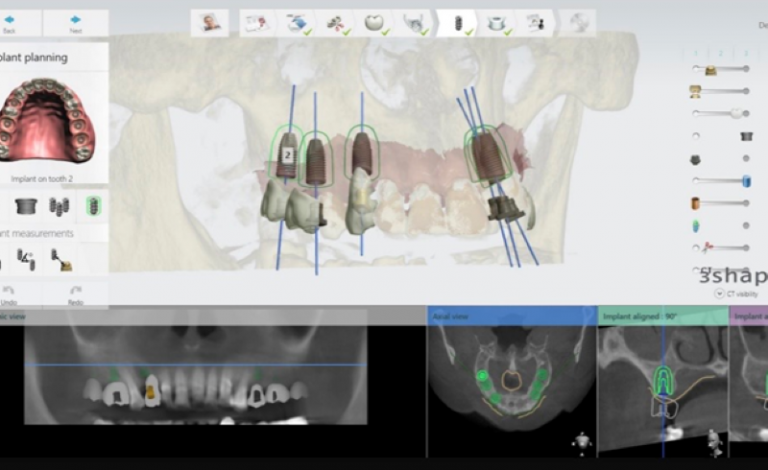Viewport: 768px width, 470px height.
Task: Click the patient photo workflow step
Action: (210, 22)
